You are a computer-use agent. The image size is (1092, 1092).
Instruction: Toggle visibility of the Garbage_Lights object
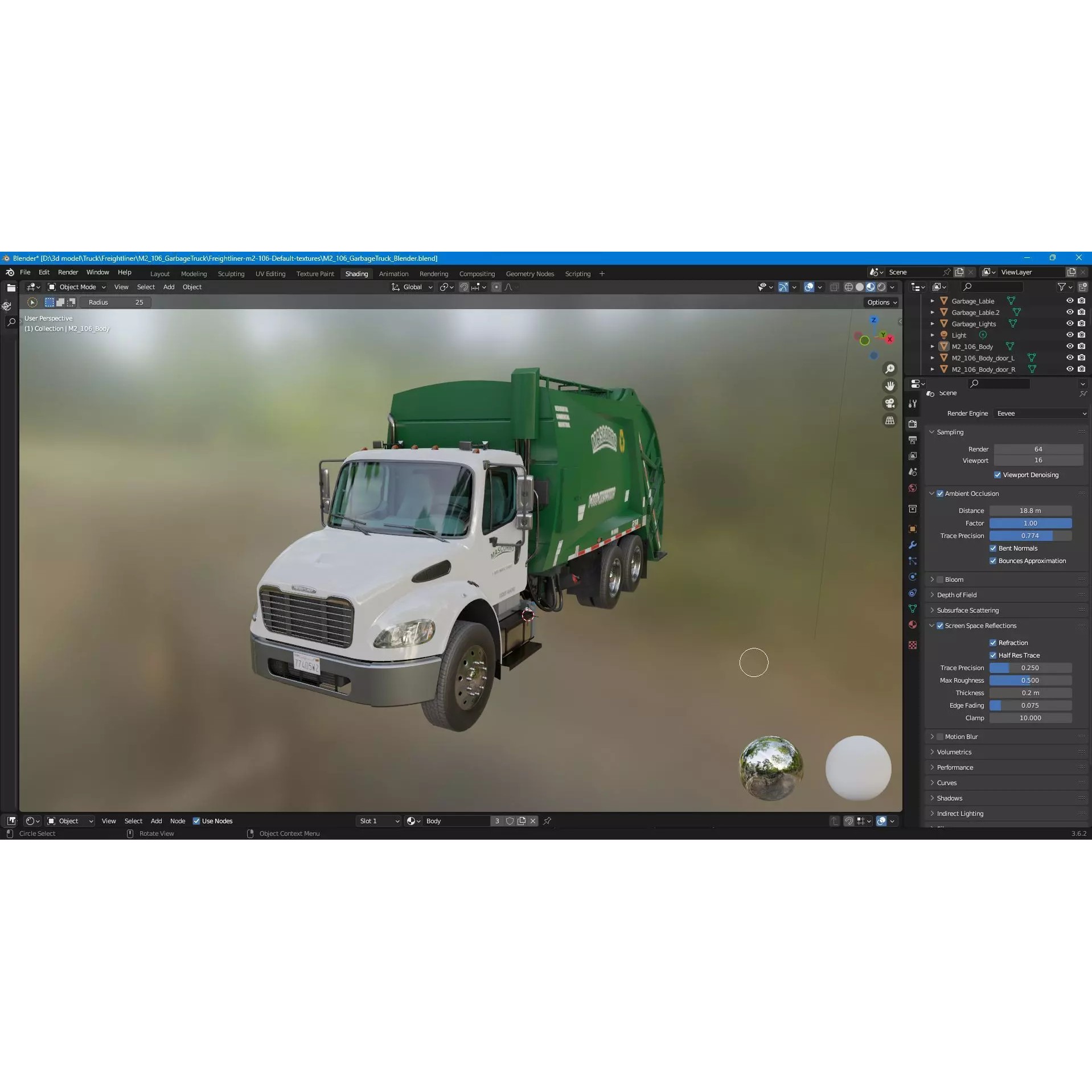click(x=1069, y=323)
